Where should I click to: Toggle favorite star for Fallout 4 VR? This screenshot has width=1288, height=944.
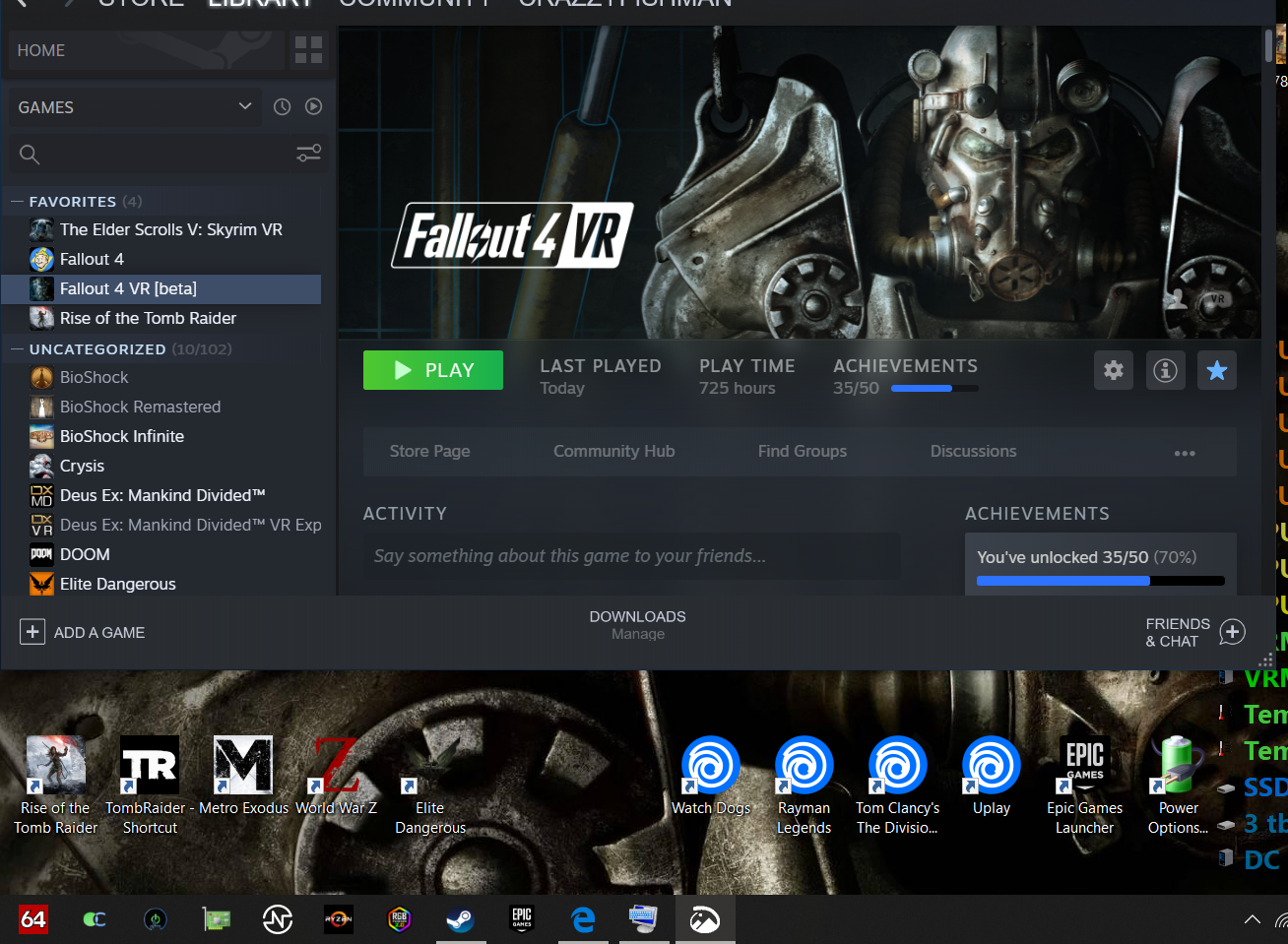pos(1217,370)
